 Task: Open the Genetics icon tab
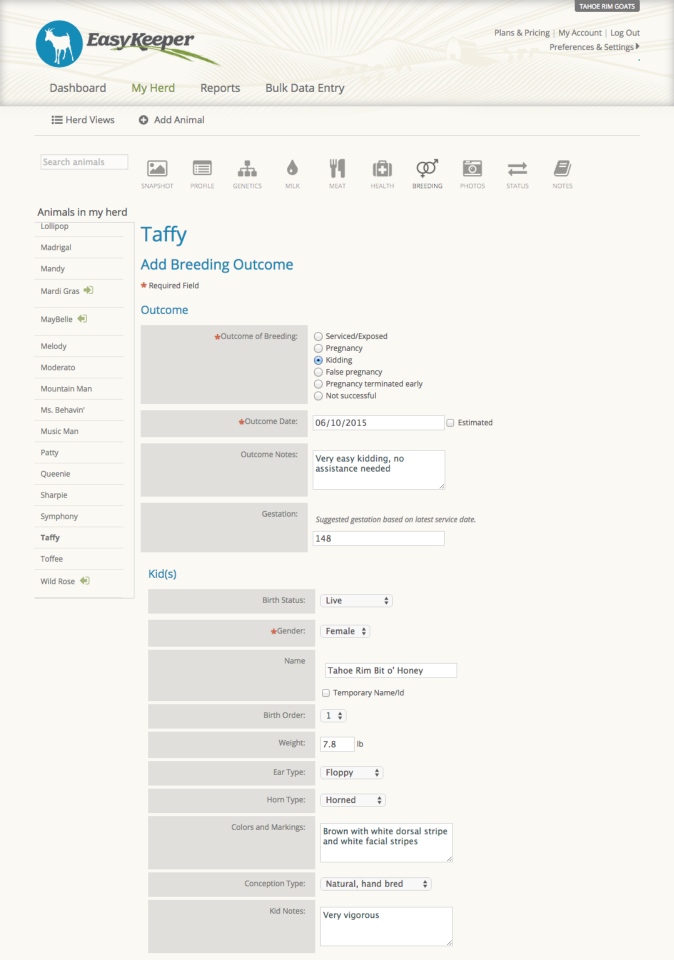tap(247, 173)
